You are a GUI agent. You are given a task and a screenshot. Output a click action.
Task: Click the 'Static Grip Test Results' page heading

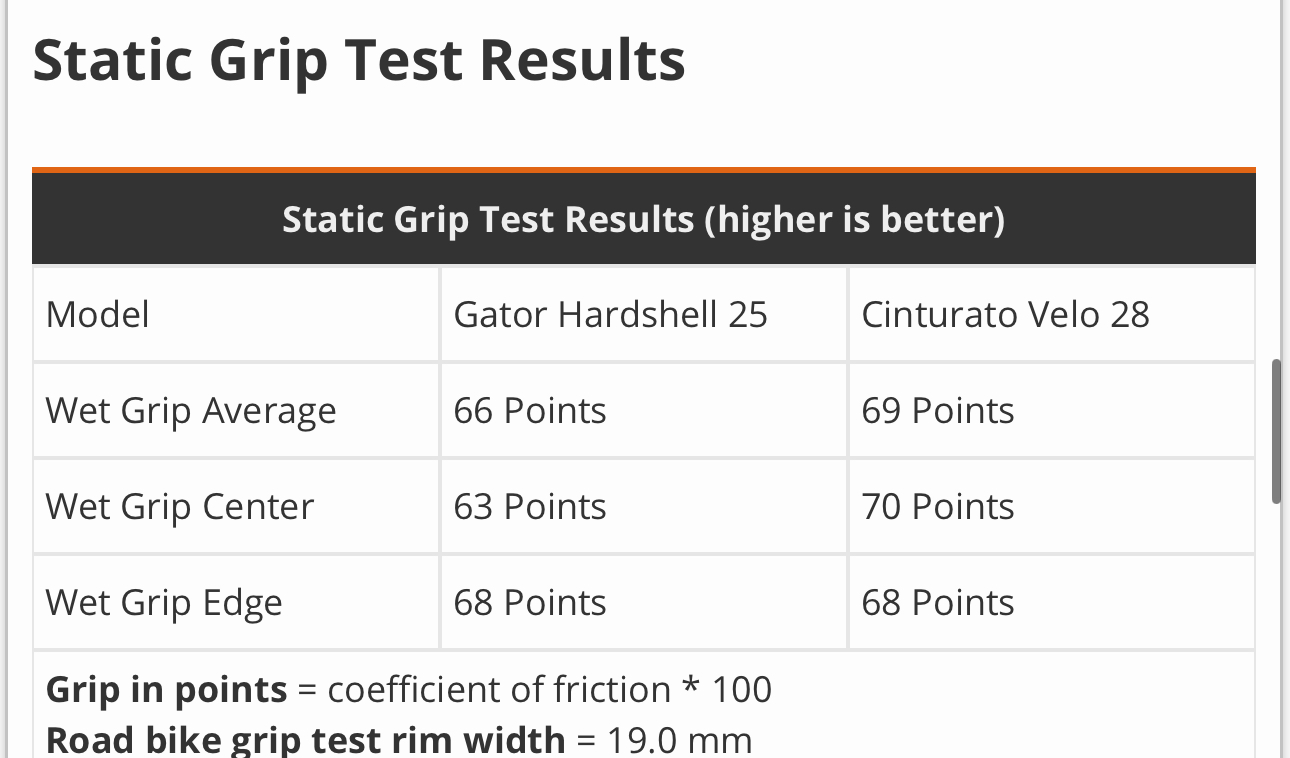359,60
